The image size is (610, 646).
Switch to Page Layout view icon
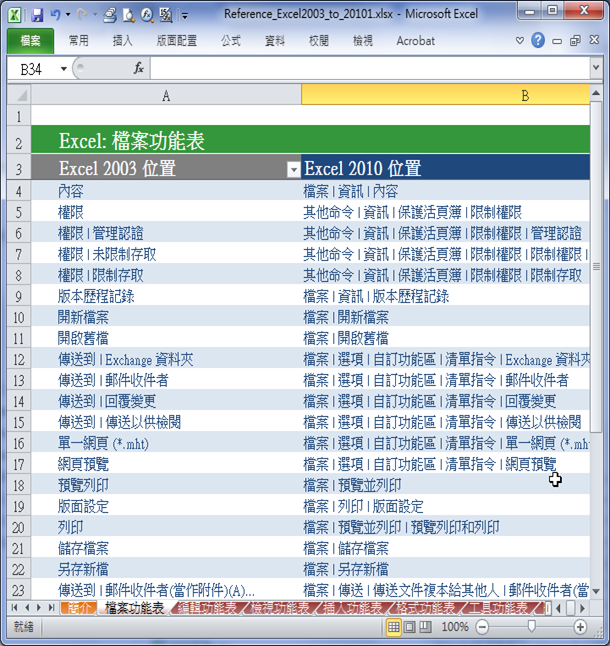click(x=409, y=627)
